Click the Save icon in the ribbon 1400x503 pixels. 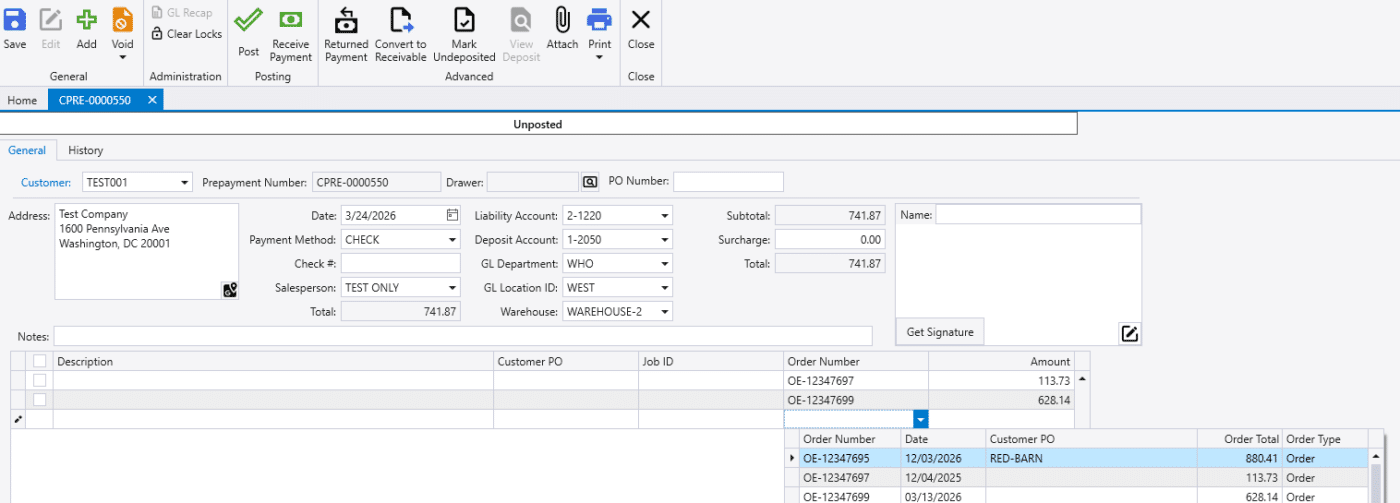(x=15, y=20)
